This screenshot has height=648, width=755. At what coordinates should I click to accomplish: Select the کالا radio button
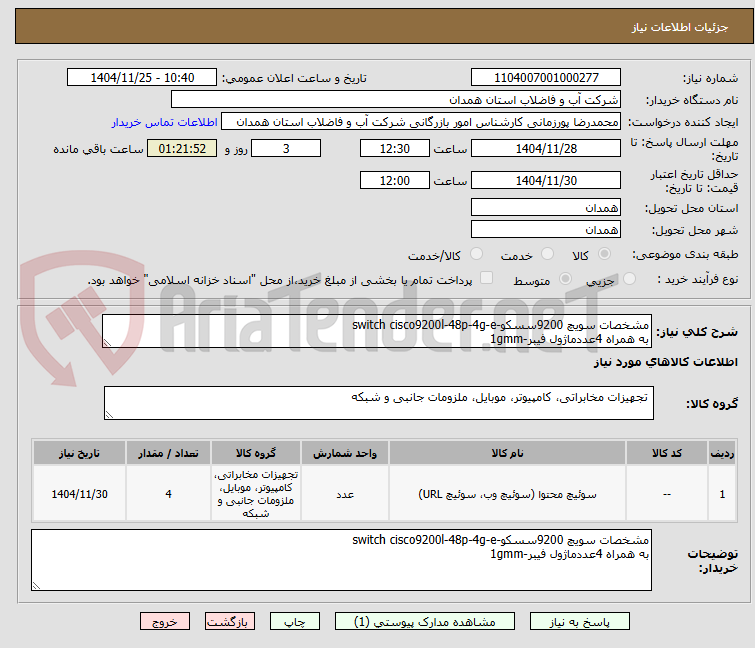(x=604, y=254)
